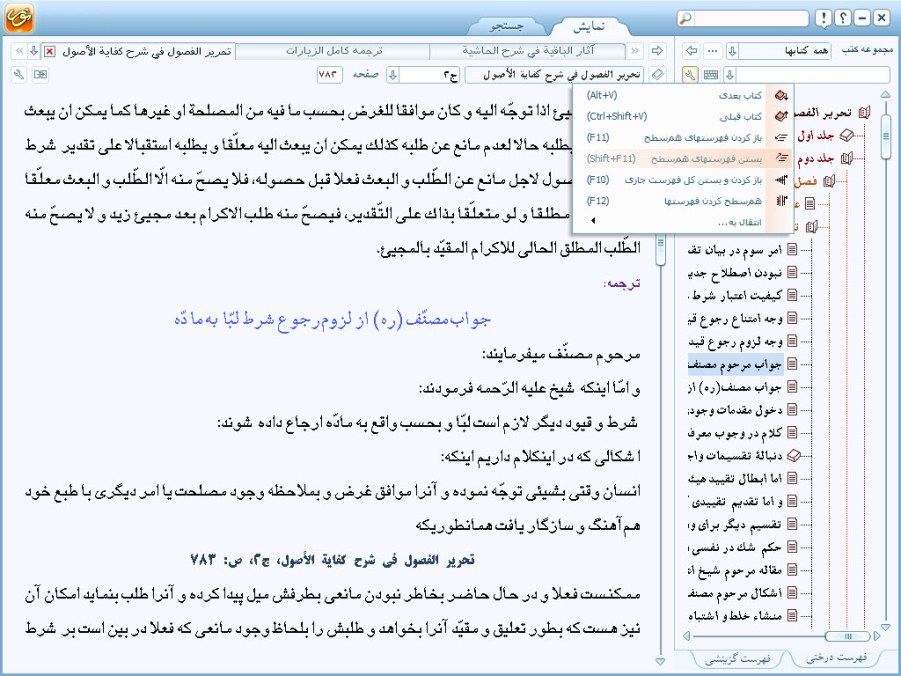Viewport: 901px width, 676px height.
Task: Switch to فهرست گزینشی tab
Action: [737, 659]
